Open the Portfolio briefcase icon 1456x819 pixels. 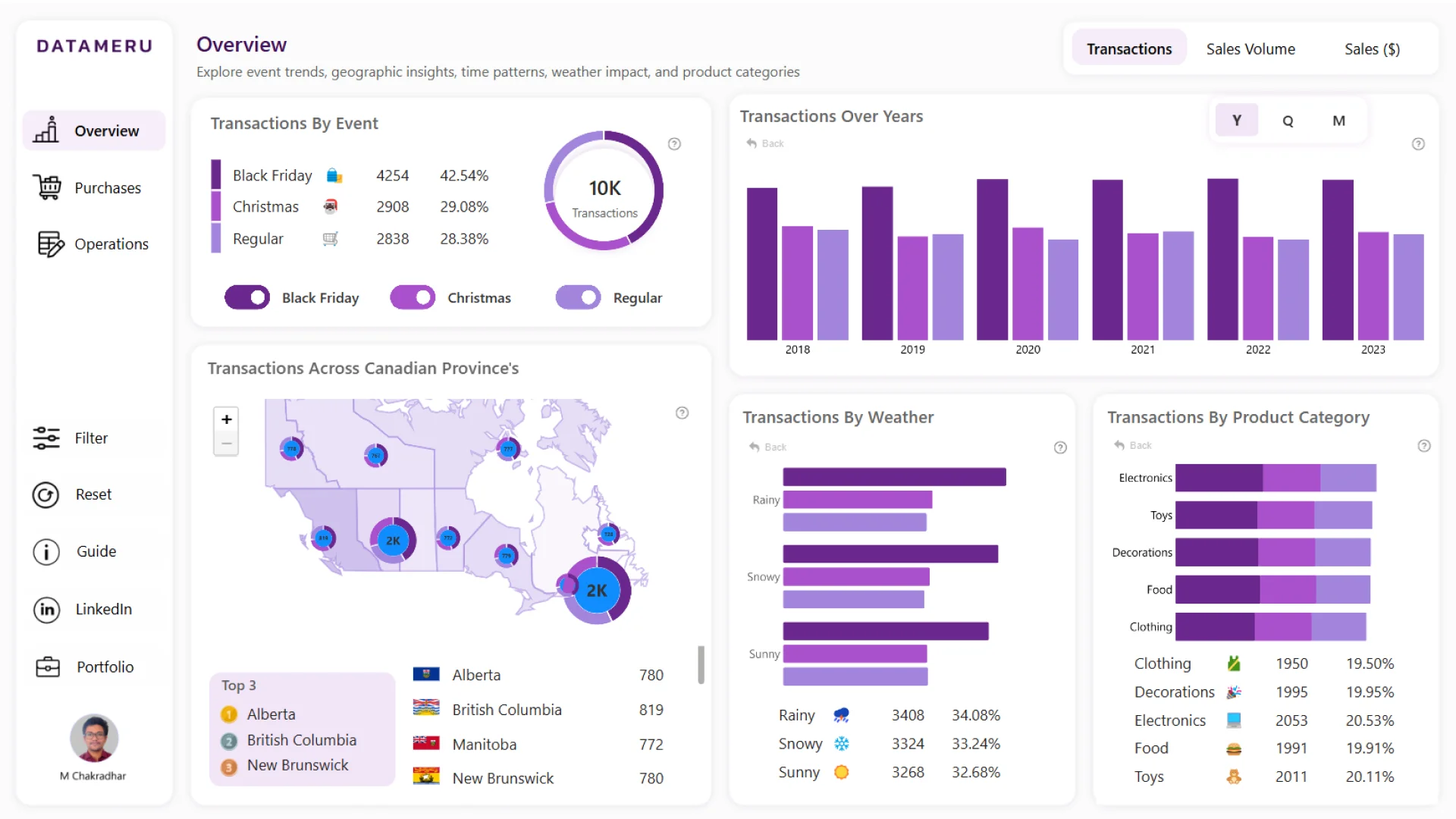[x=48, y=667]
